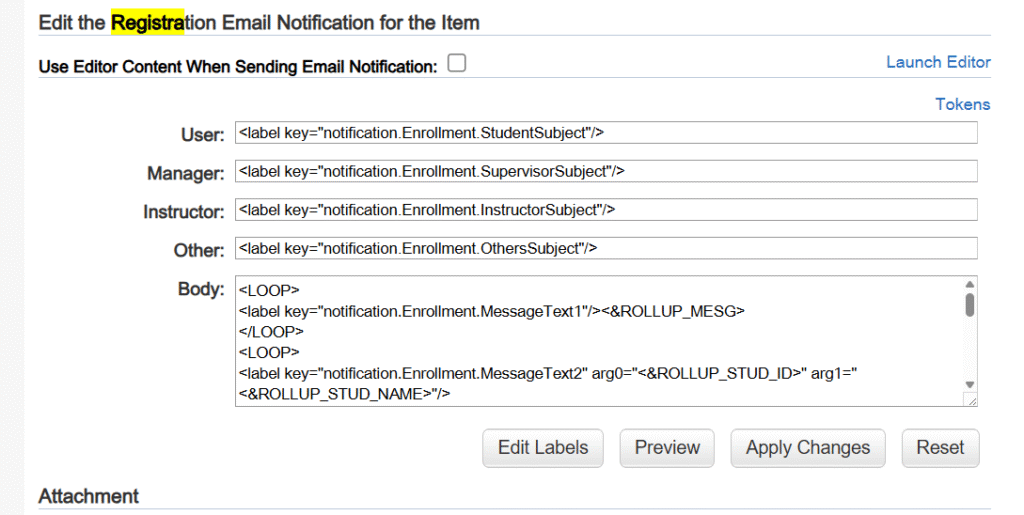Screen dimensions: 1024x515
Task: Click the Attachment section heading
Action: [88, 496]
